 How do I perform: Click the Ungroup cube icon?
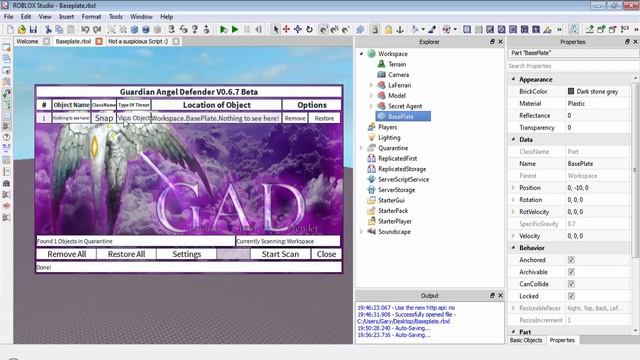click(146, 29)
